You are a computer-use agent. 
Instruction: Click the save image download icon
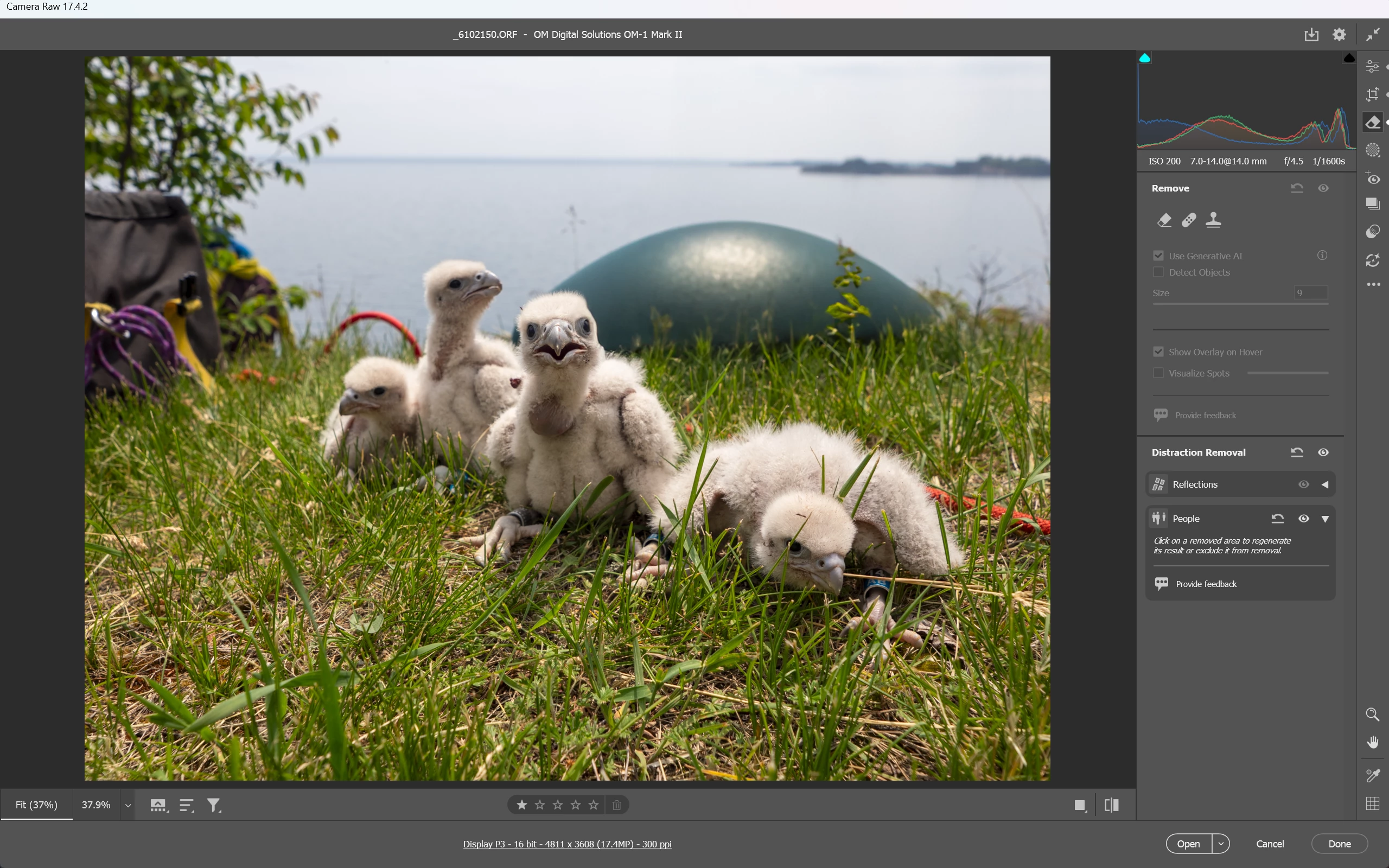[x=1311, y=34]
